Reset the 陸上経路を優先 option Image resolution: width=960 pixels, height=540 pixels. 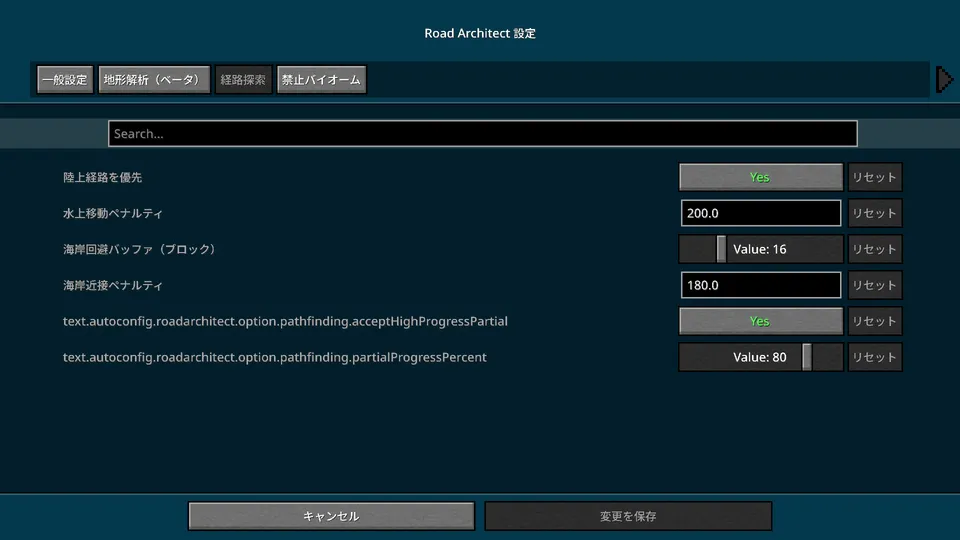pyautogui.click(x=874, y=177)
